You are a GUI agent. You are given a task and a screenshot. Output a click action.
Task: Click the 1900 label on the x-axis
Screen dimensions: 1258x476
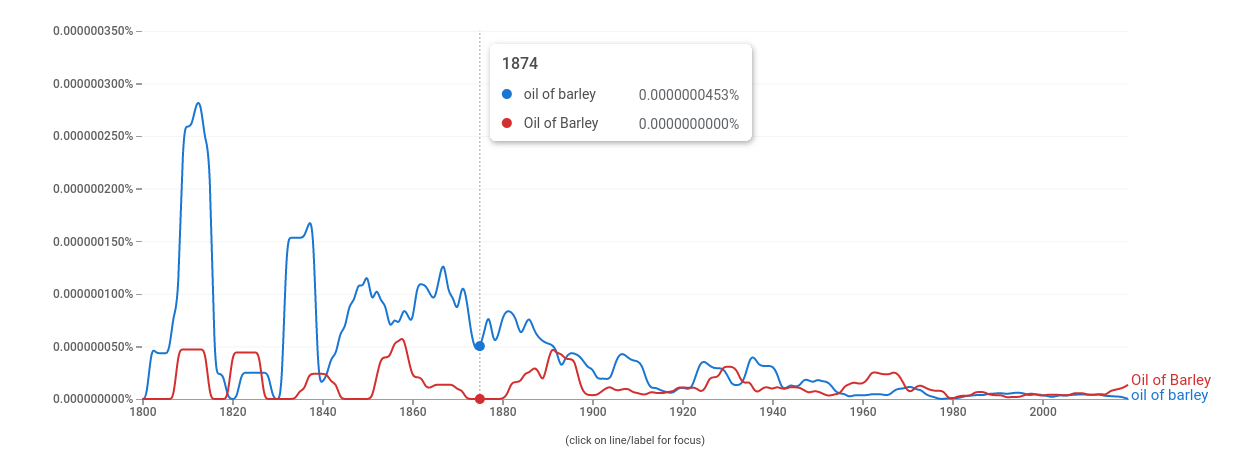click(593, 412)
